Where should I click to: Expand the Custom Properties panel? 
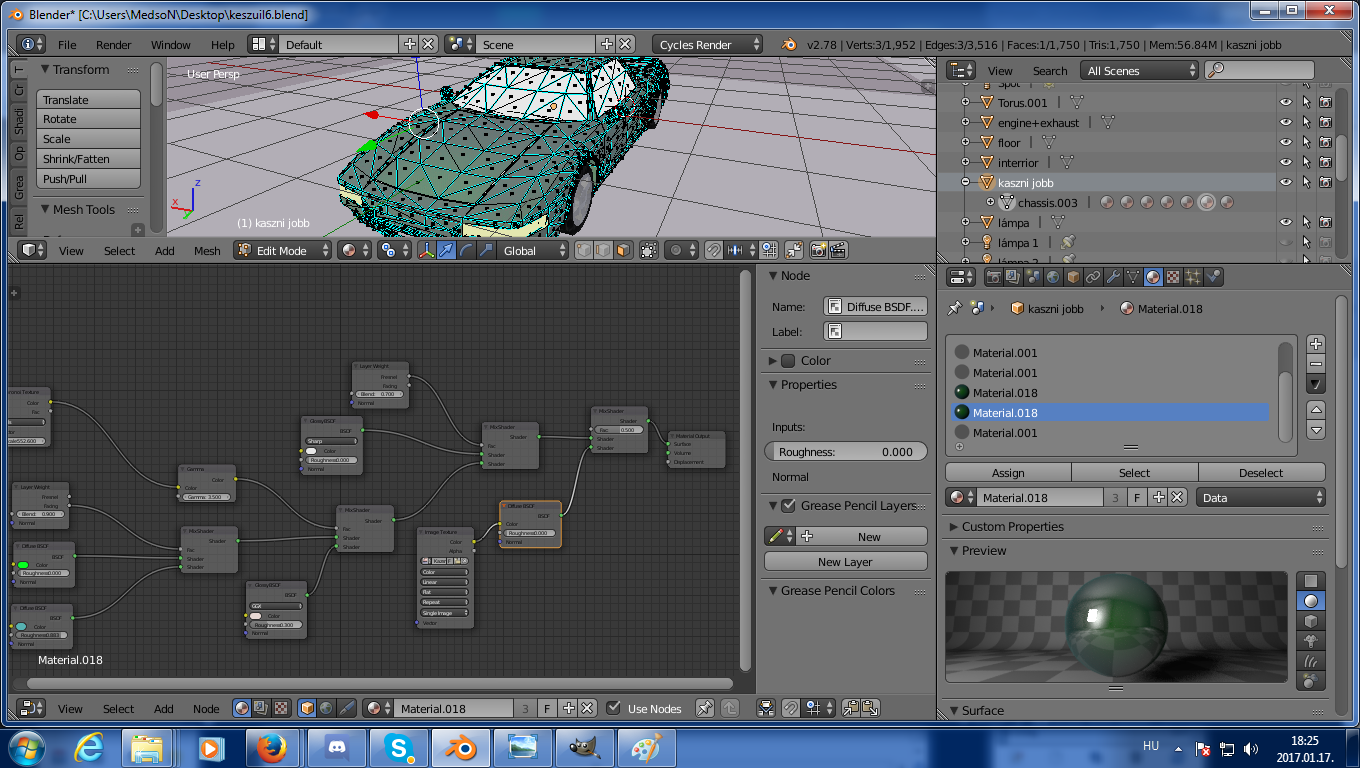[952, 526]
